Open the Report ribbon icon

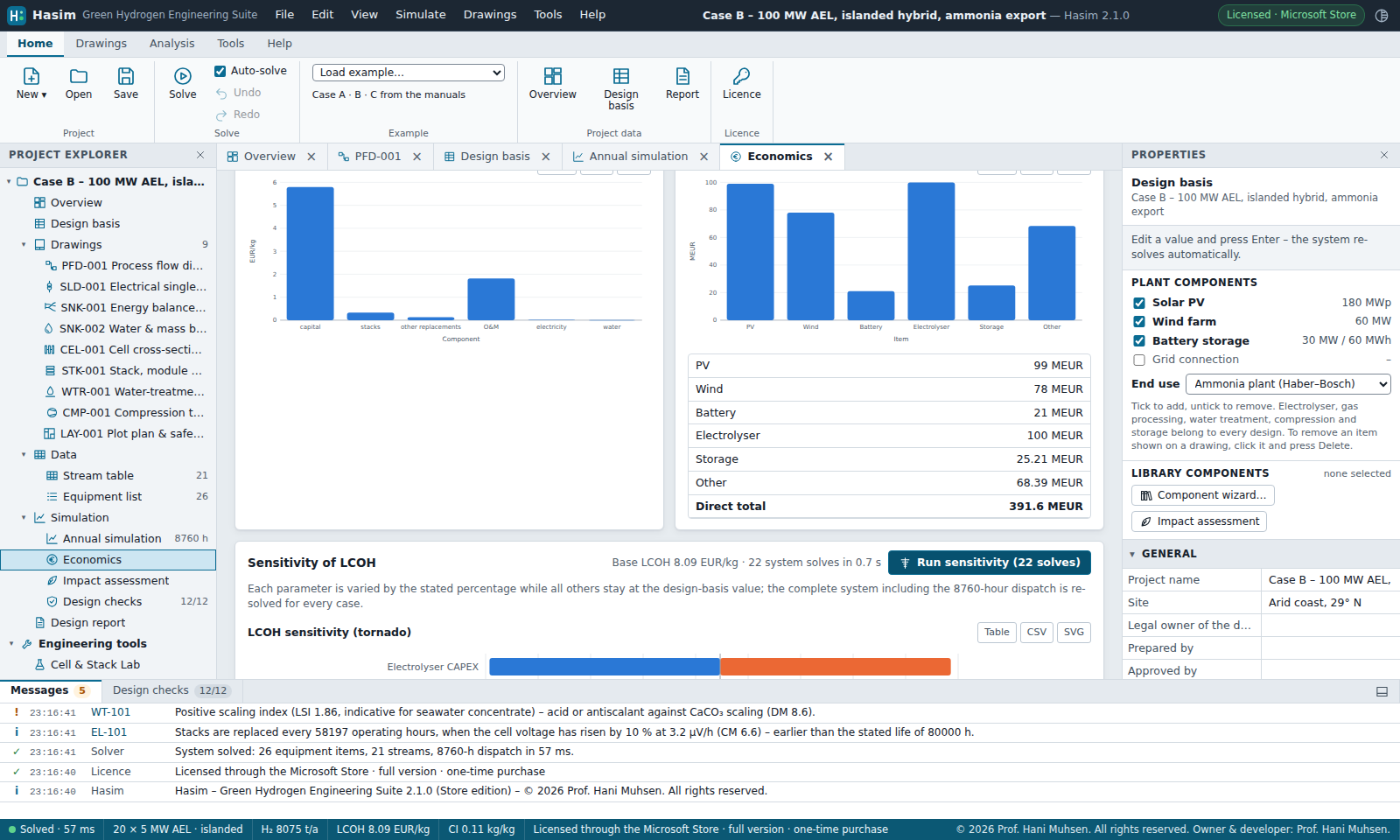[682, 77]
